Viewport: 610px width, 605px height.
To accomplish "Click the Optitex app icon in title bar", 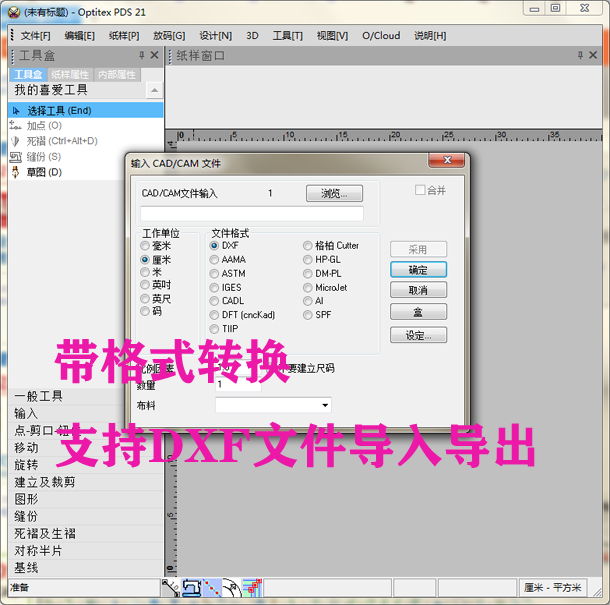I will click(14, 12).
